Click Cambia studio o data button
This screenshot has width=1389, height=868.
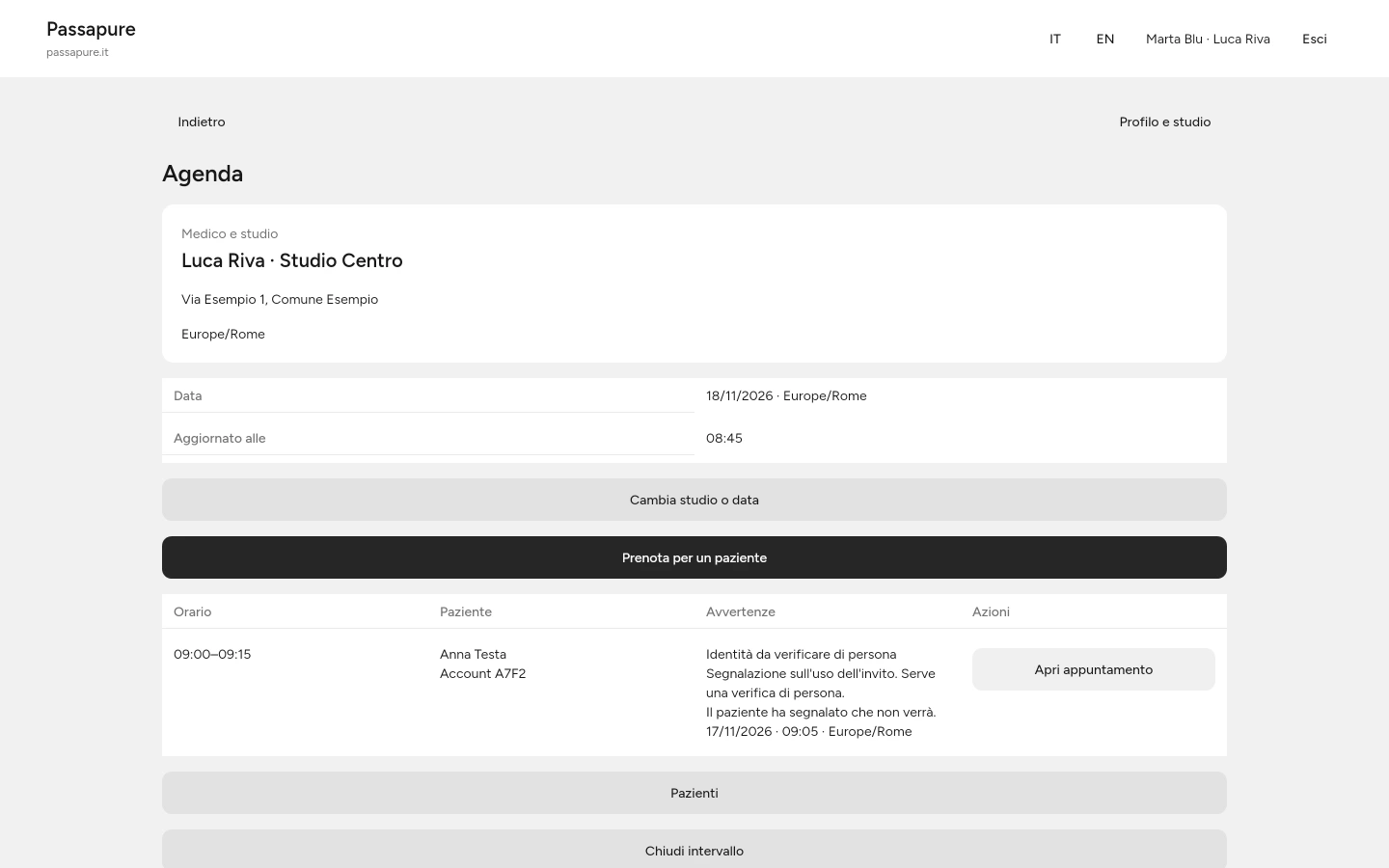[694, 500]
